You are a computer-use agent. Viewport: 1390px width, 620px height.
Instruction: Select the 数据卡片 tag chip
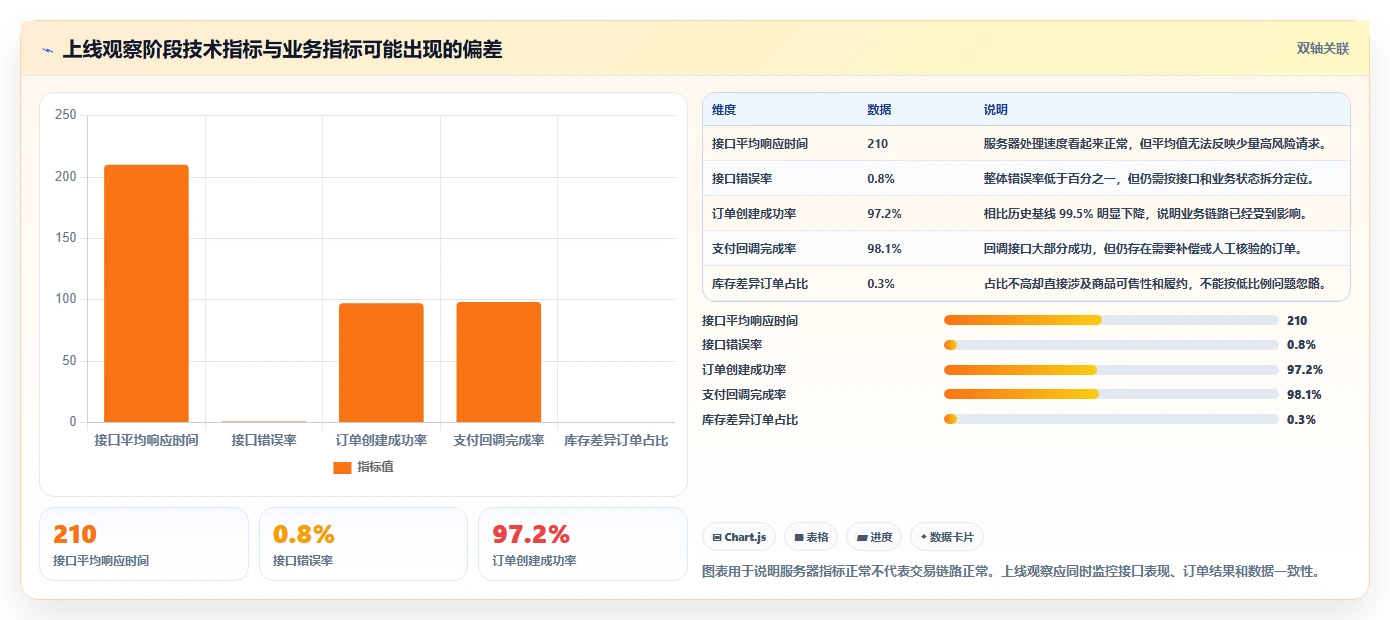[947, 537]
